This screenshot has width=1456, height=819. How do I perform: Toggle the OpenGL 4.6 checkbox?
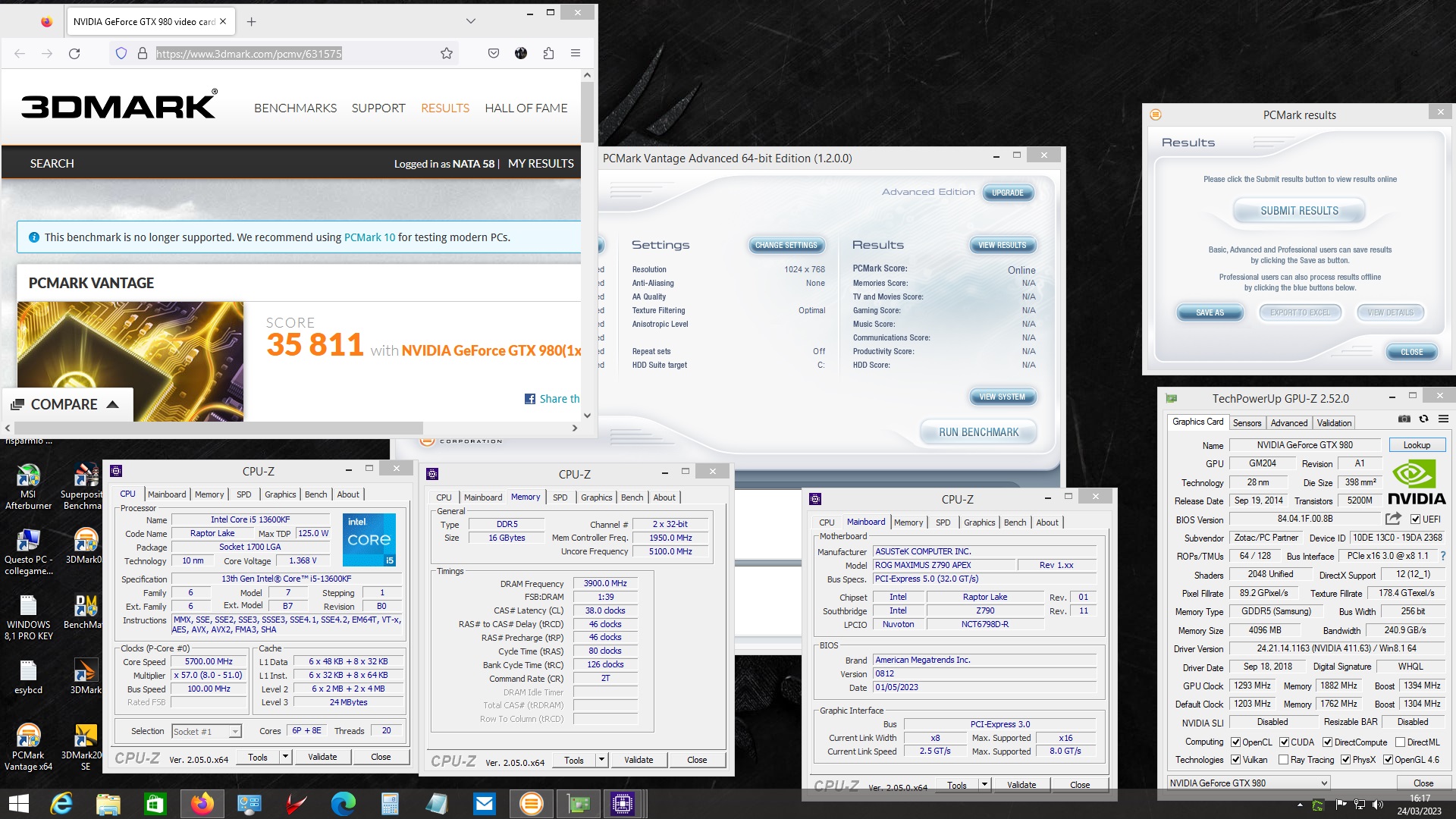(x=1388, y=760)
